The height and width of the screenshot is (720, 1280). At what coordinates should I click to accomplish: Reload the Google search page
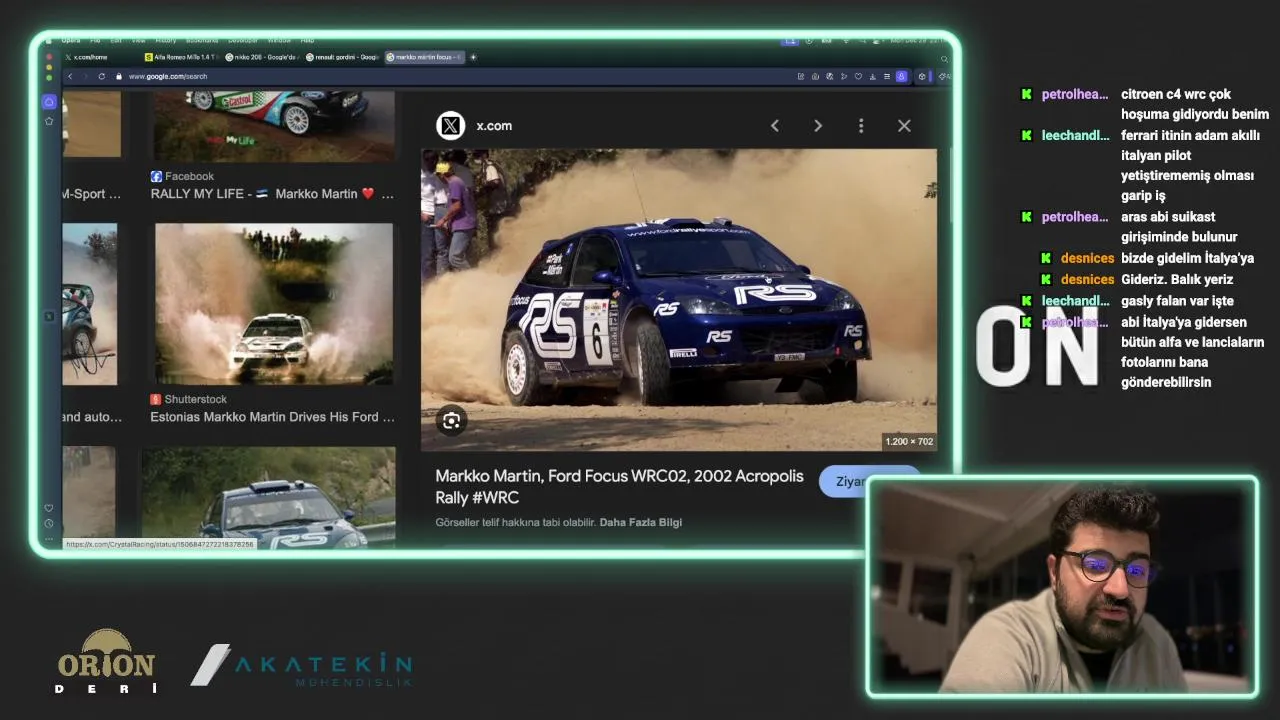pos(102,76)
